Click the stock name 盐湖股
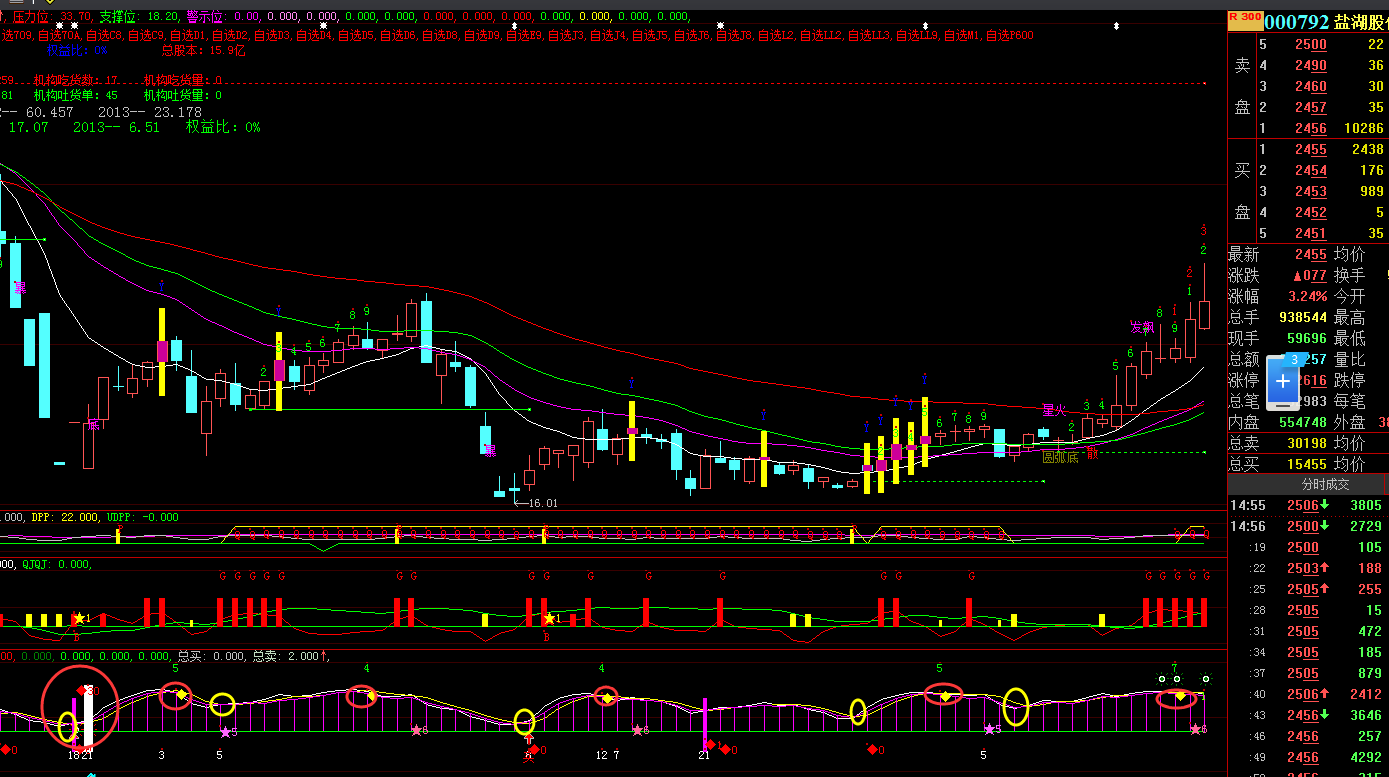Viewport: 1389px width, 777px height. click(x=1360, y=22)
